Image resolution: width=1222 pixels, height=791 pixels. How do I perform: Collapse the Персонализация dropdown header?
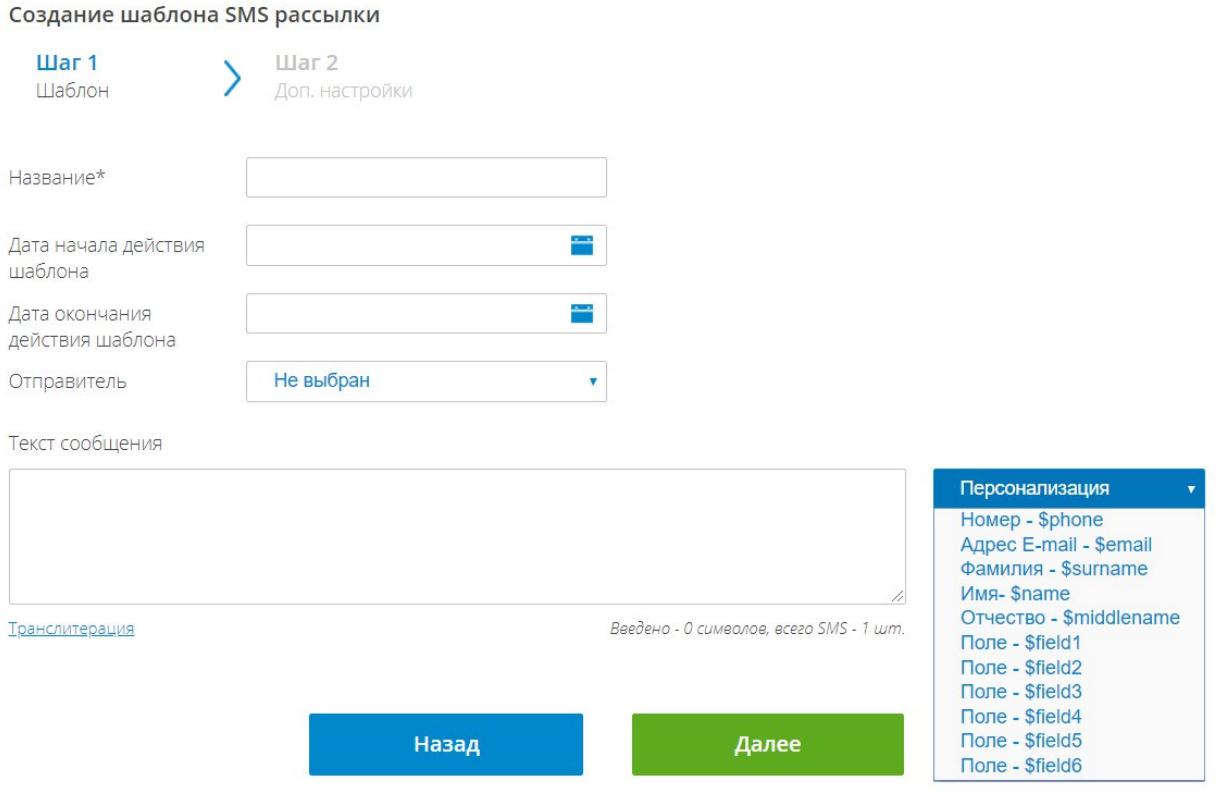pyautogui.click(x=1068, y=489)
